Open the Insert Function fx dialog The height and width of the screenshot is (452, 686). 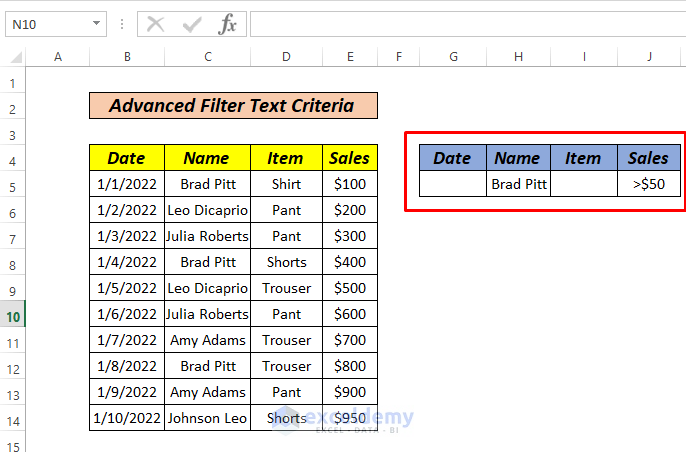click(x=228, y=24)
